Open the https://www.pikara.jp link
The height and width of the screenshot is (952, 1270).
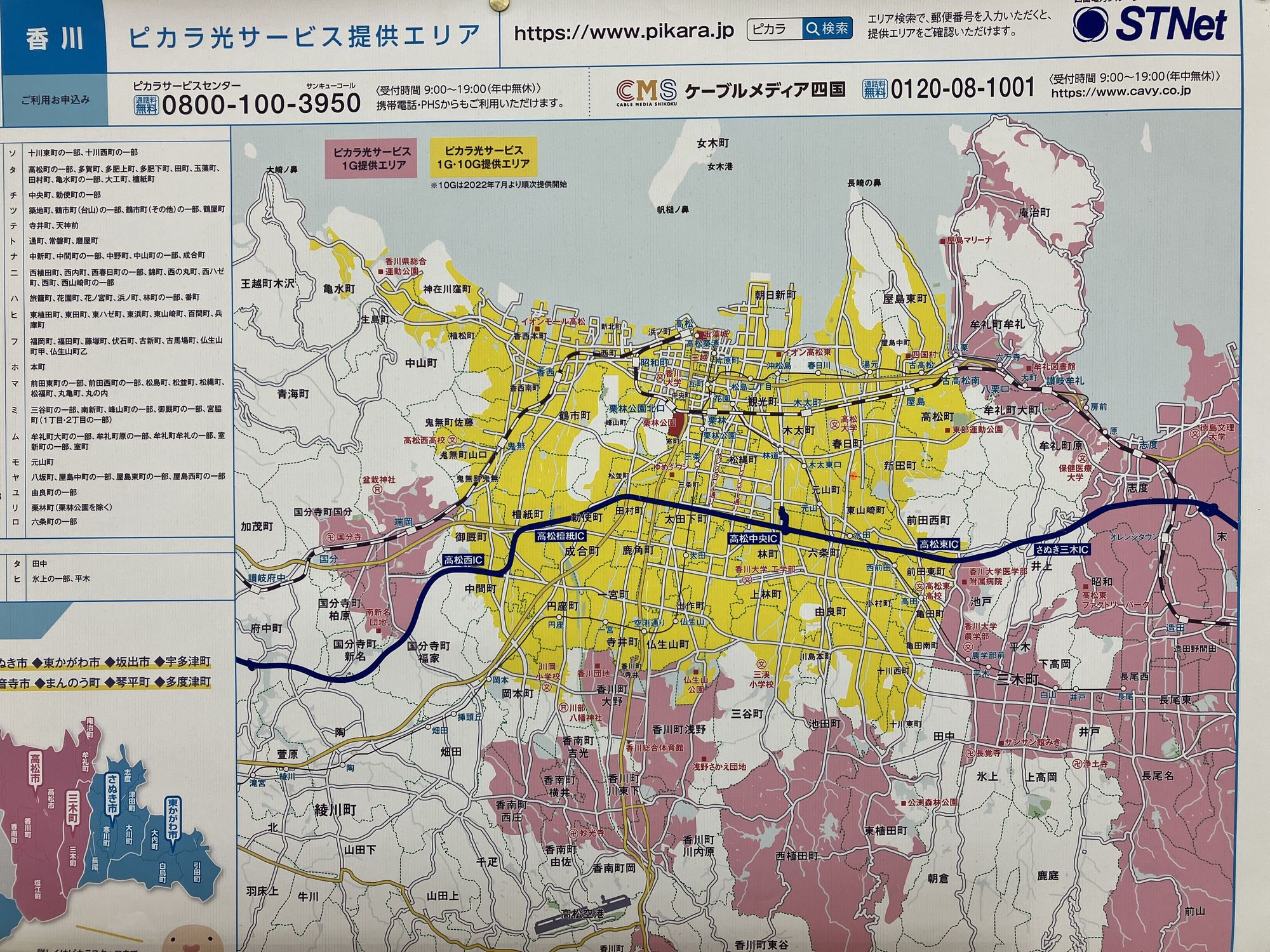point(624,31)
